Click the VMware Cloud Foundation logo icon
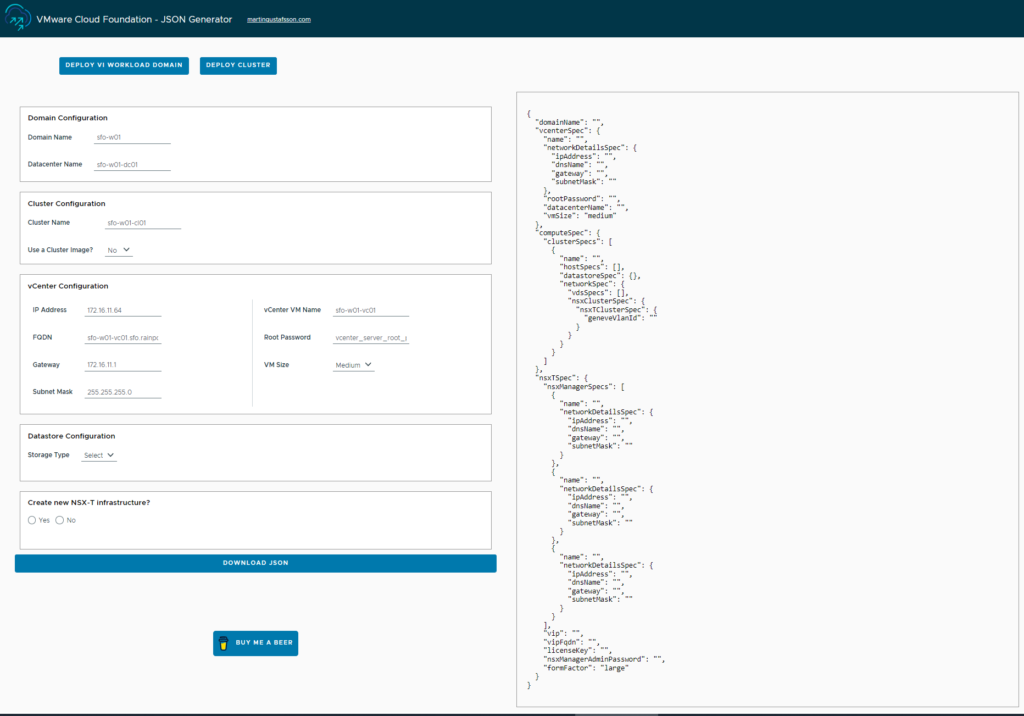 [x=18, y=18]
